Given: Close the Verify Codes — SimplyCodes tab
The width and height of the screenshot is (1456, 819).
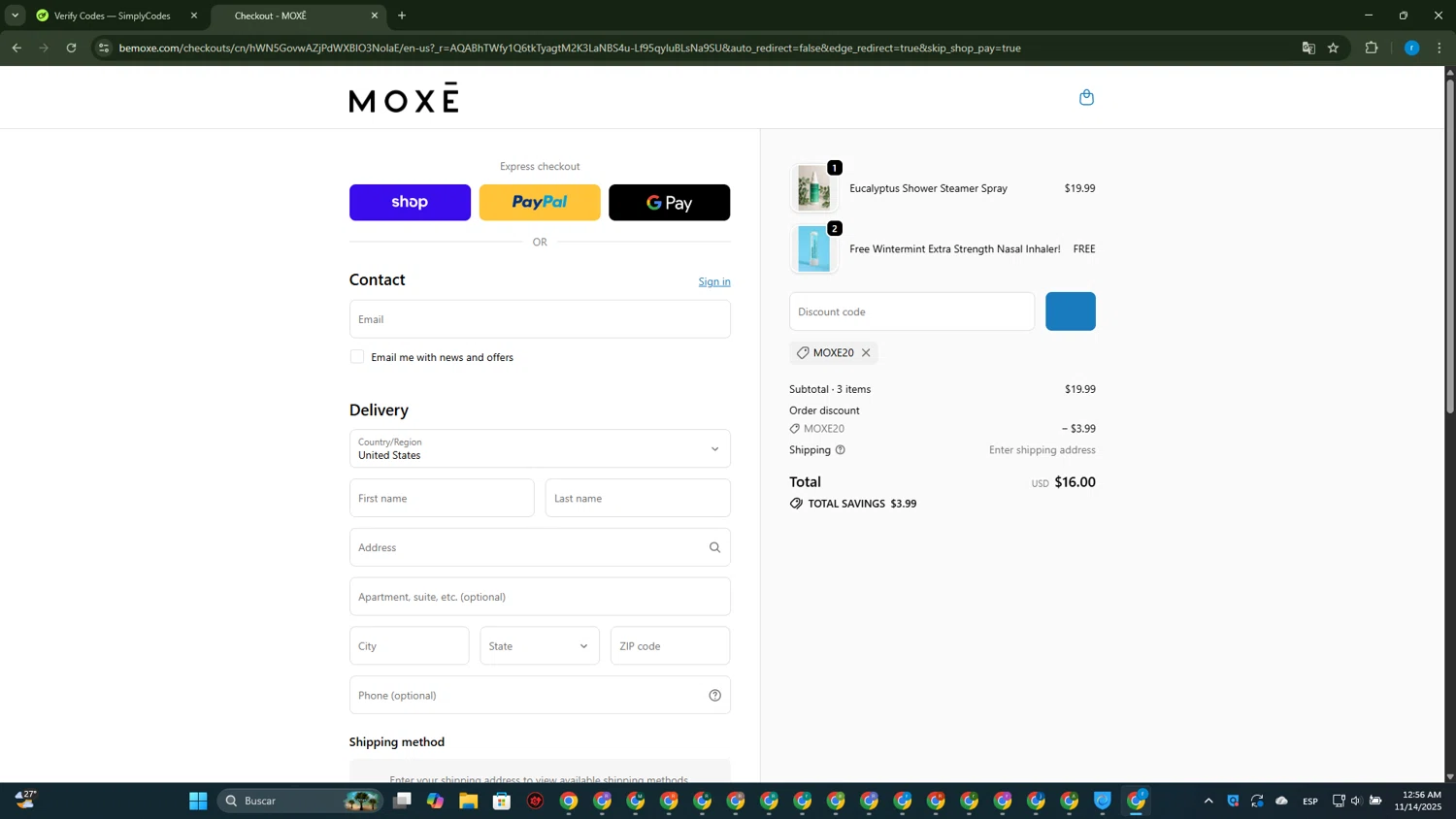Looking at the screenshot, I should pos(194,16).
